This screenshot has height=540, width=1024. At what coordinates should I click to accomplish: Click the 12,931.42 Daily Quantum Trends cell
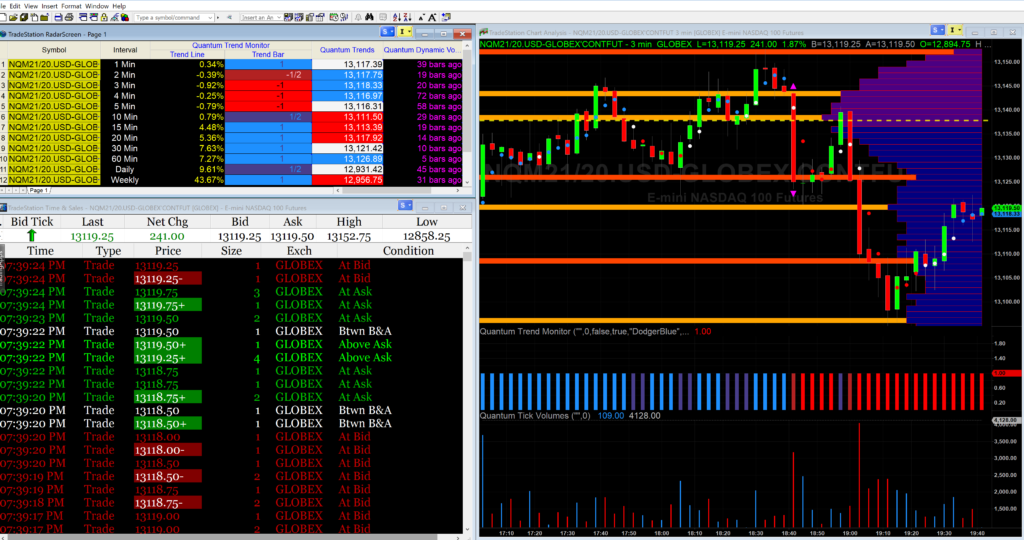click(347, 169)
